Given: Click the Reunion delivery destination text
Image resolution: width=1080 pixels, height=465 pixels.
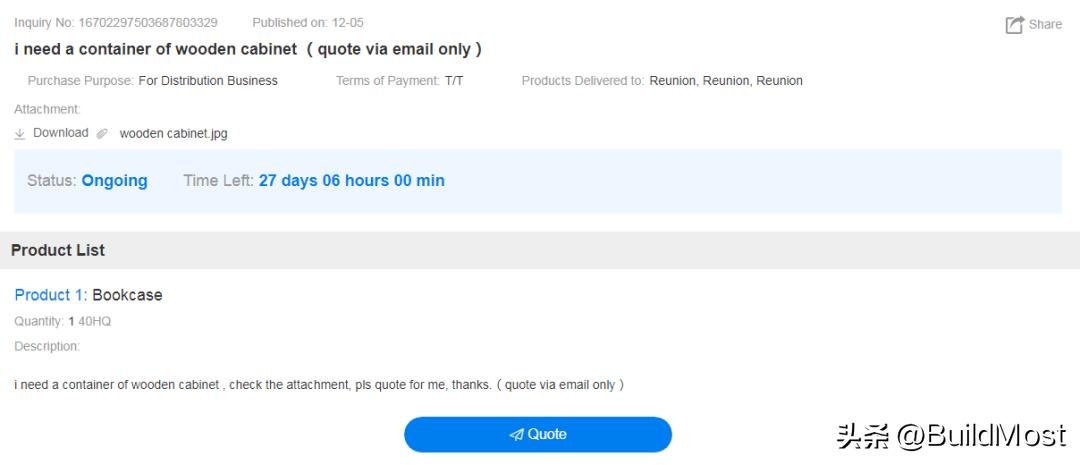Looking at the screenshot, I should (x=725, y=81).
